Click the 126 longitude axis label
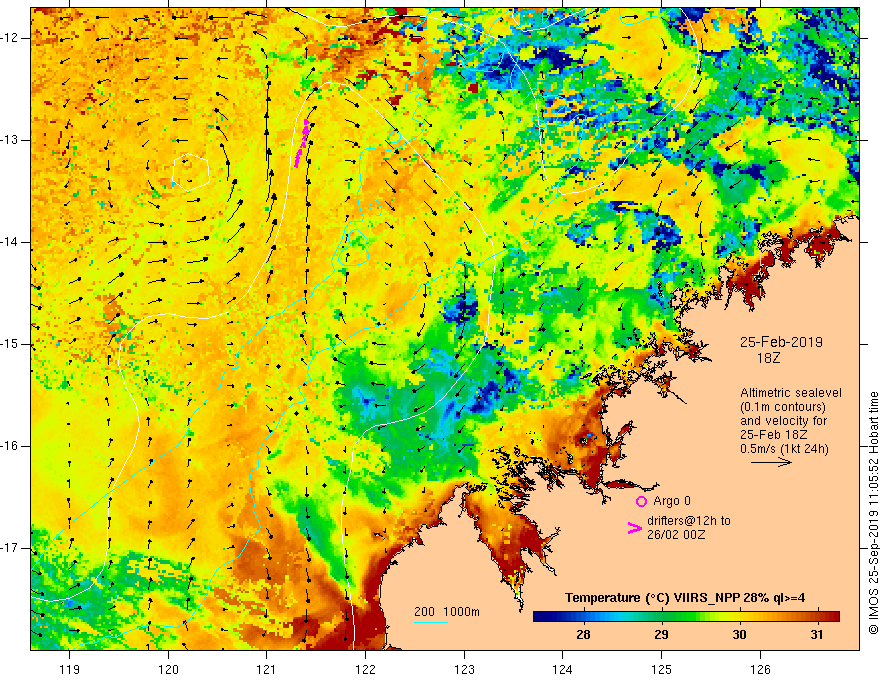The height and width of the screenshot is (680, 880). (x=760, y=669)
